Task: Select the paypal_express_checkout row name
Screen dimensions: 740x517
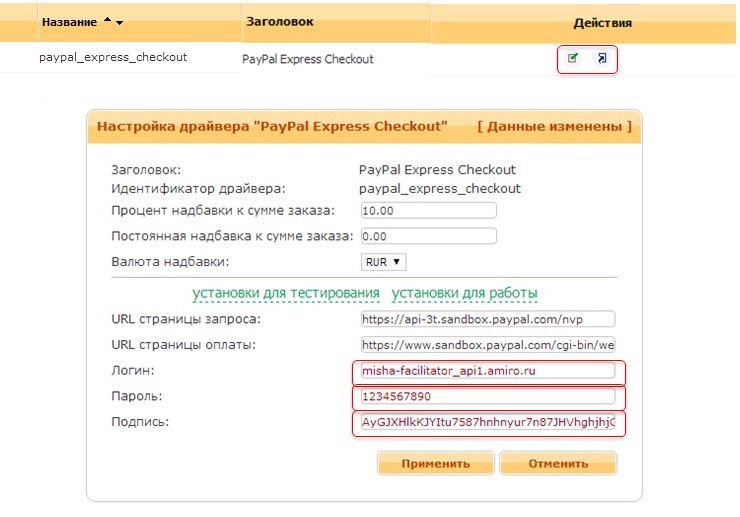Action: coord(113,57)
